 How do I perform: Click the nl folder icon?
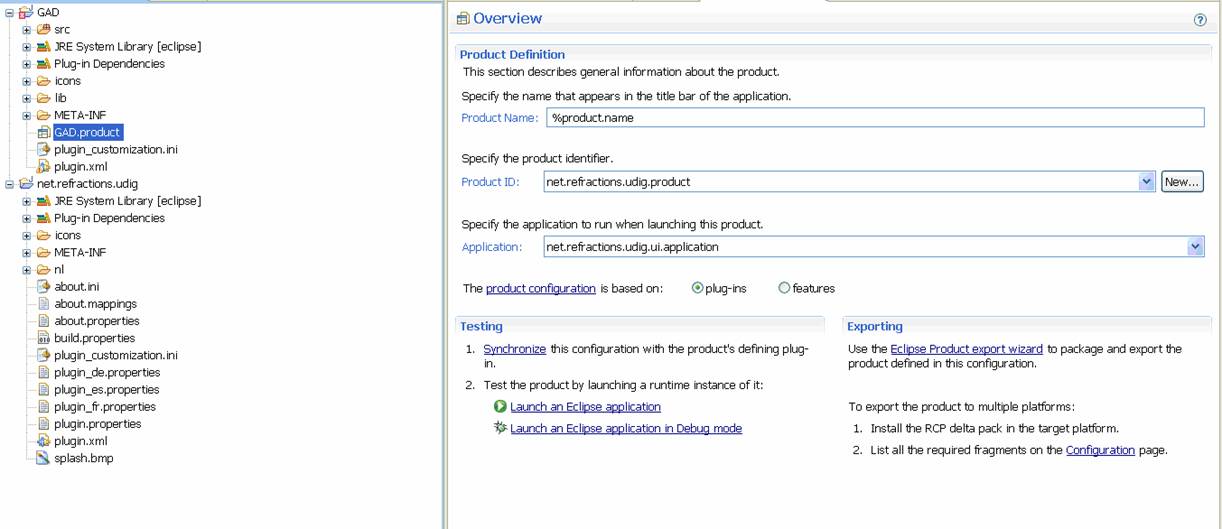[x=44, y=269]
